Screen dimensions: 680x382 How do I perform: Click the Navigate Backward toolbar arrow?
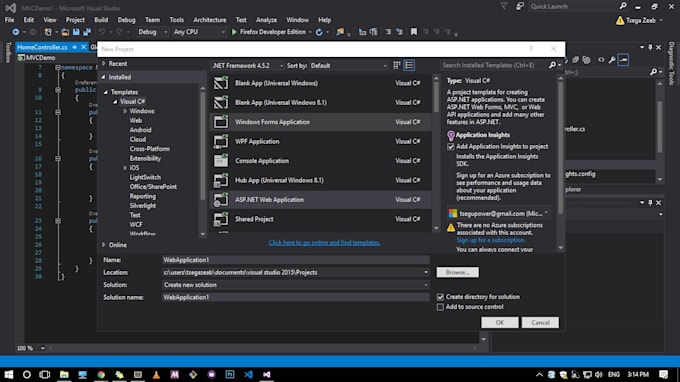click(16, 32)
